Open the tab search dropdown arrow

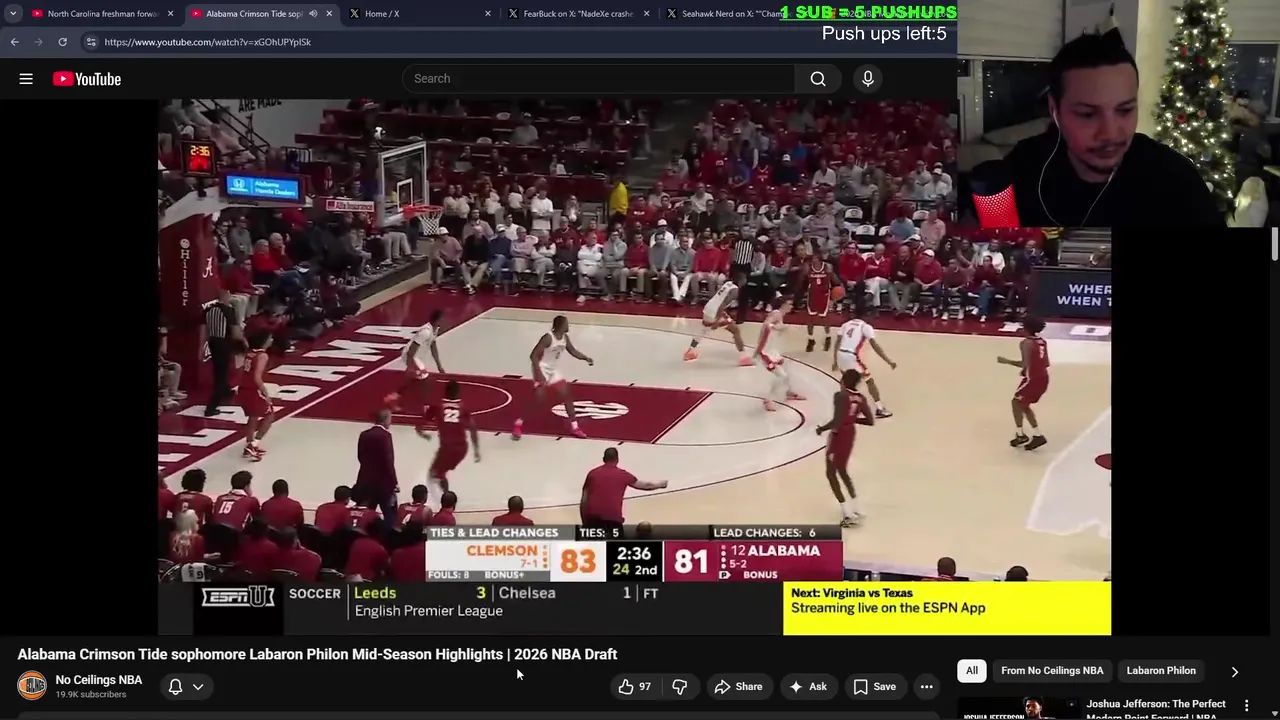pyautogui.click(x=12, y=14)
